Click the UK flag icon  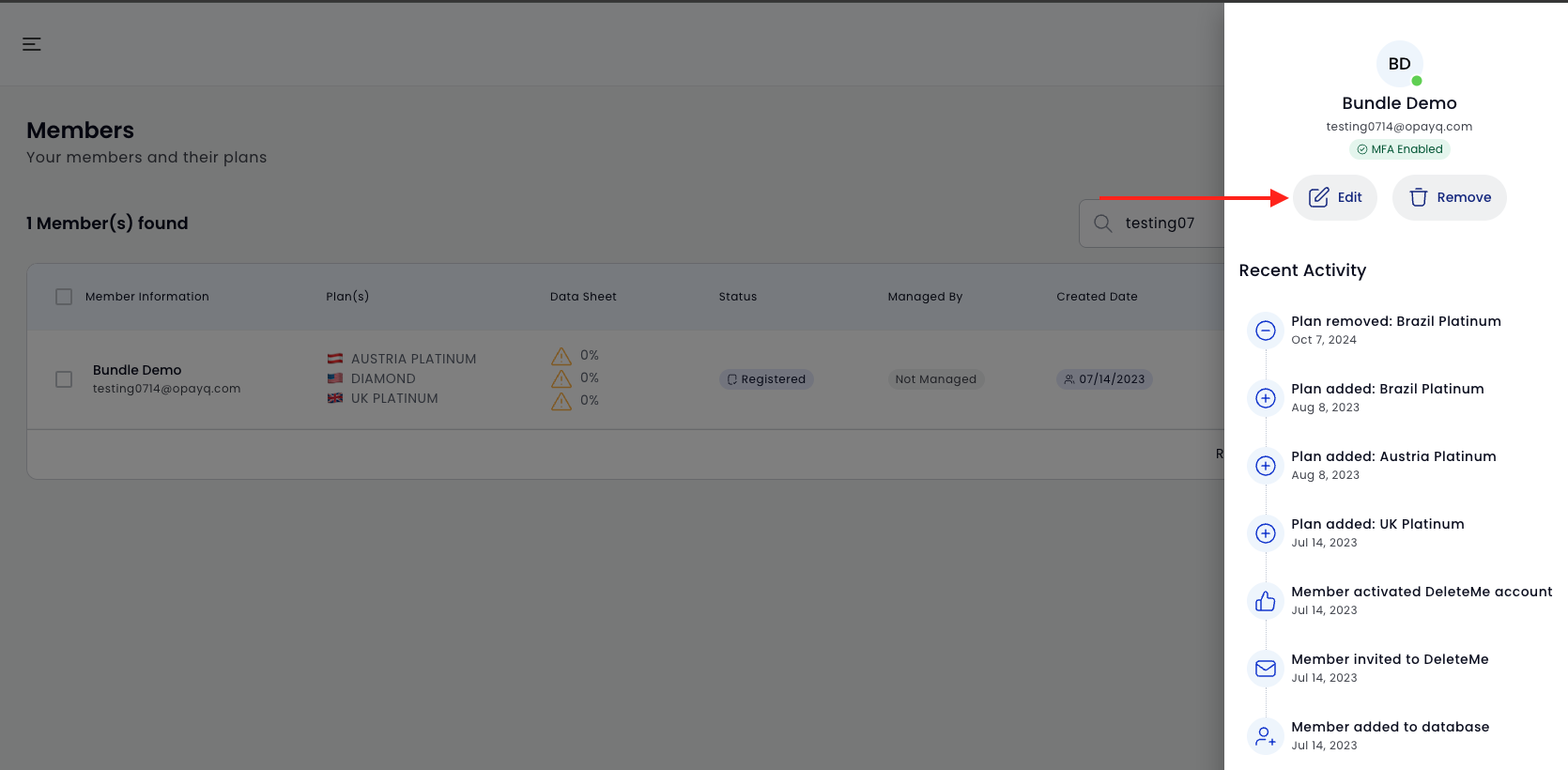click(335, 398)
